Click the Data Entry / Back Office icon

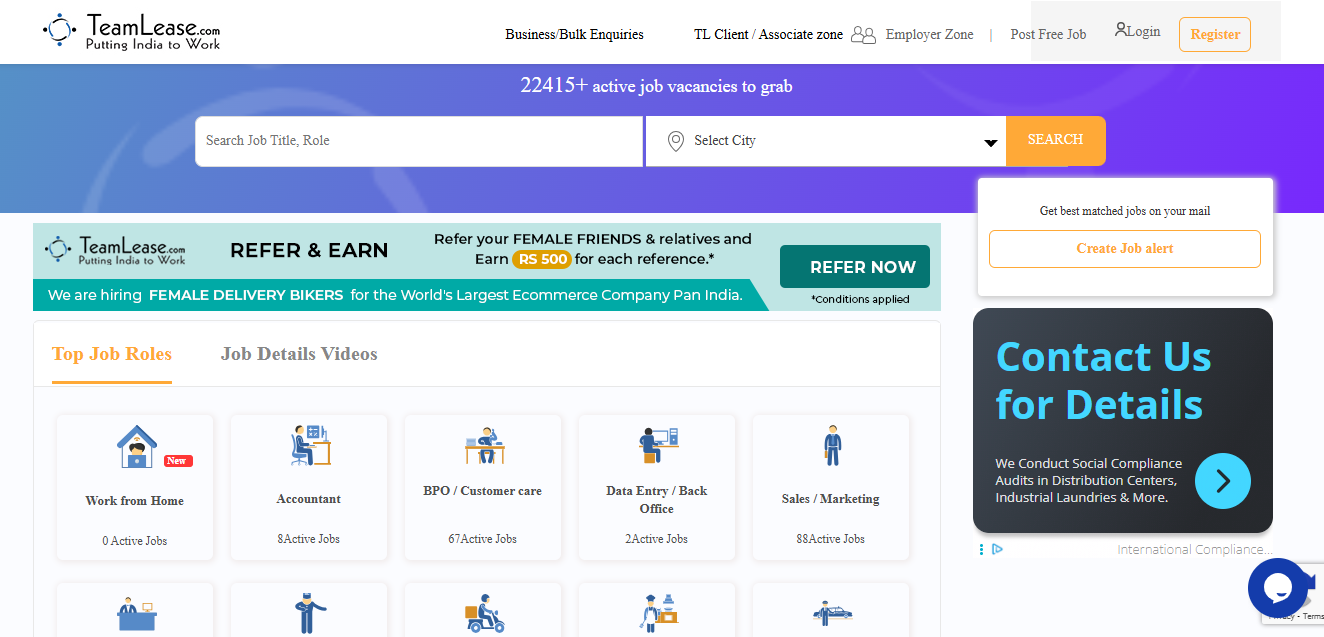tap(658, 445)
